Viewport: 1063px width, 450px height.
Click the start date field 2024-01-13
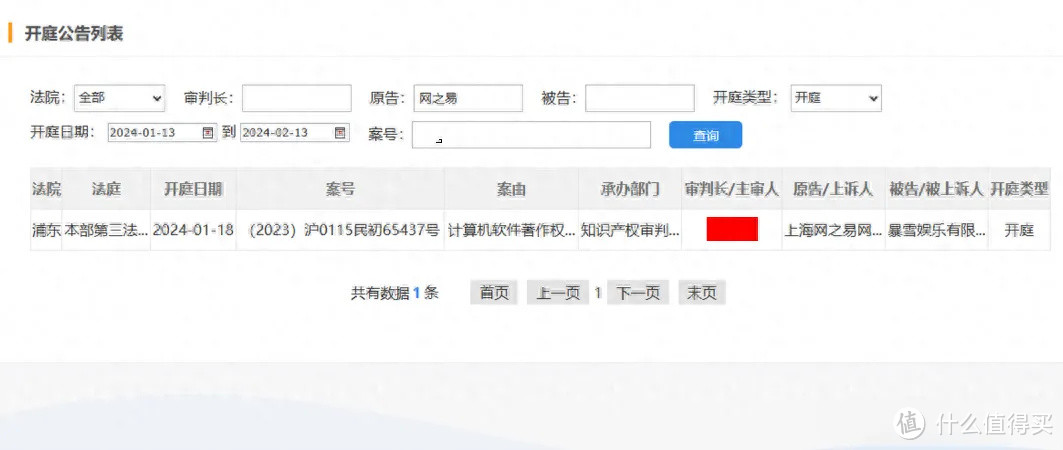pos(163,132)
